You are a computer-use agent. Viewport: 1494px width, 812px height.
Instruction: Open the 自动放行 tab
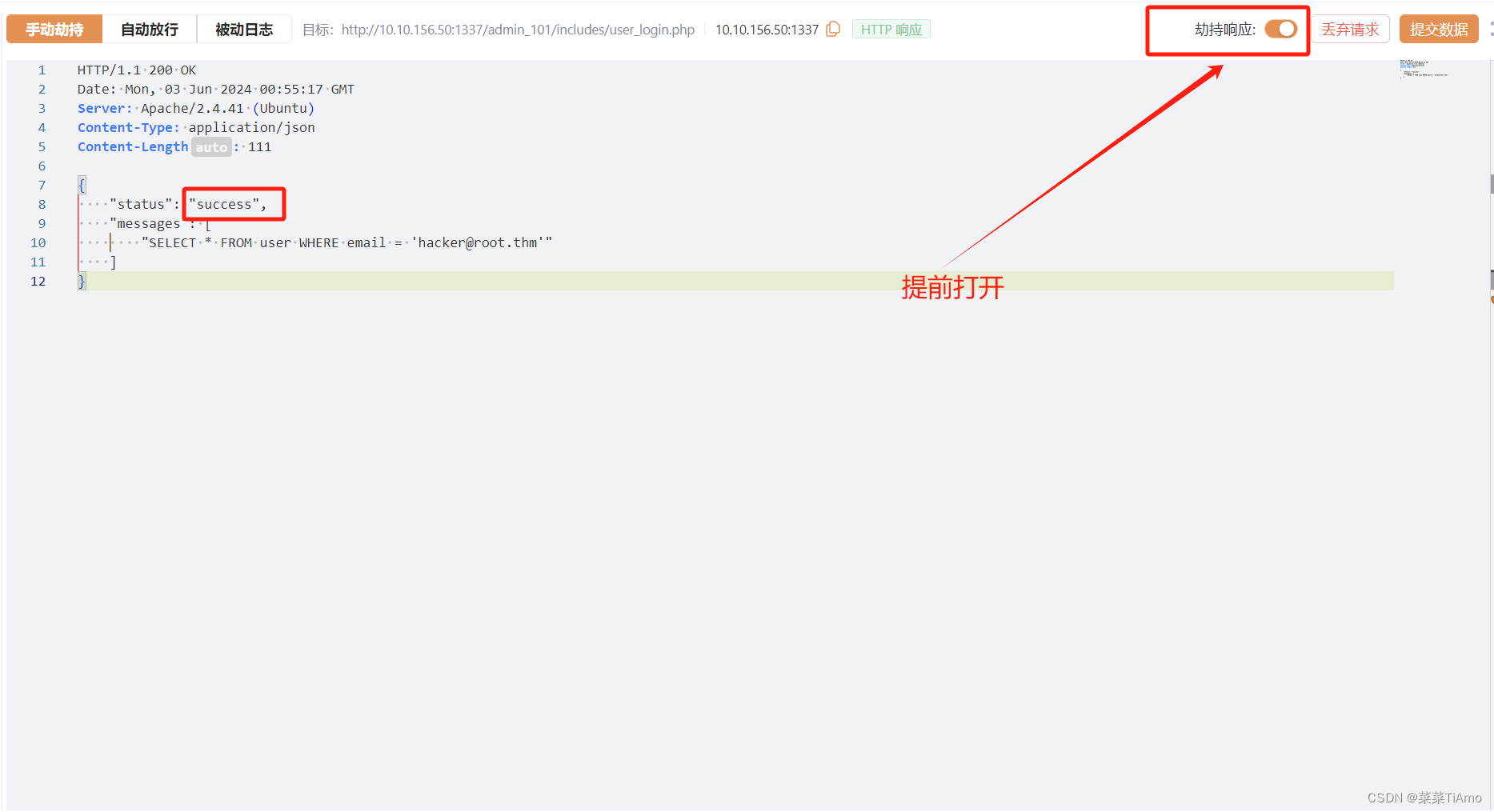click(150, 29)
